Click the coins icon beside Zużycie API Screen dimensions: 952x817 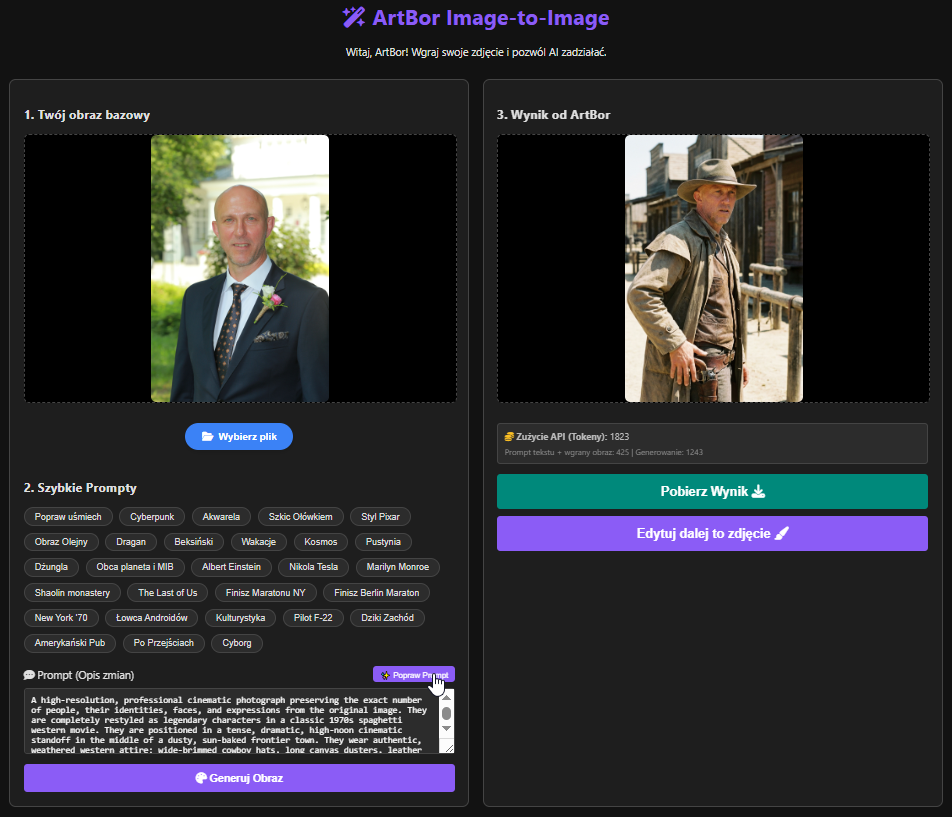pyautogui.click(x=509, y=437)
